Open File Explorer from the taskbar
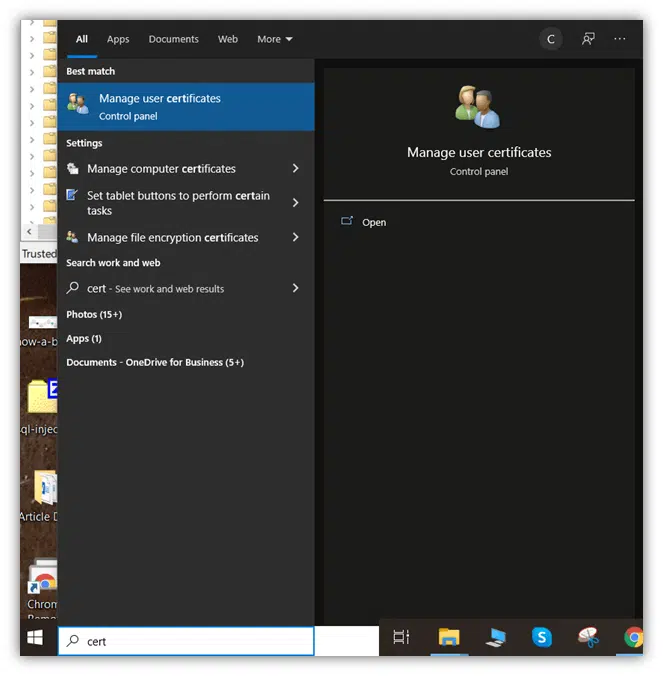Screen dimensions: 663x676 449,637
